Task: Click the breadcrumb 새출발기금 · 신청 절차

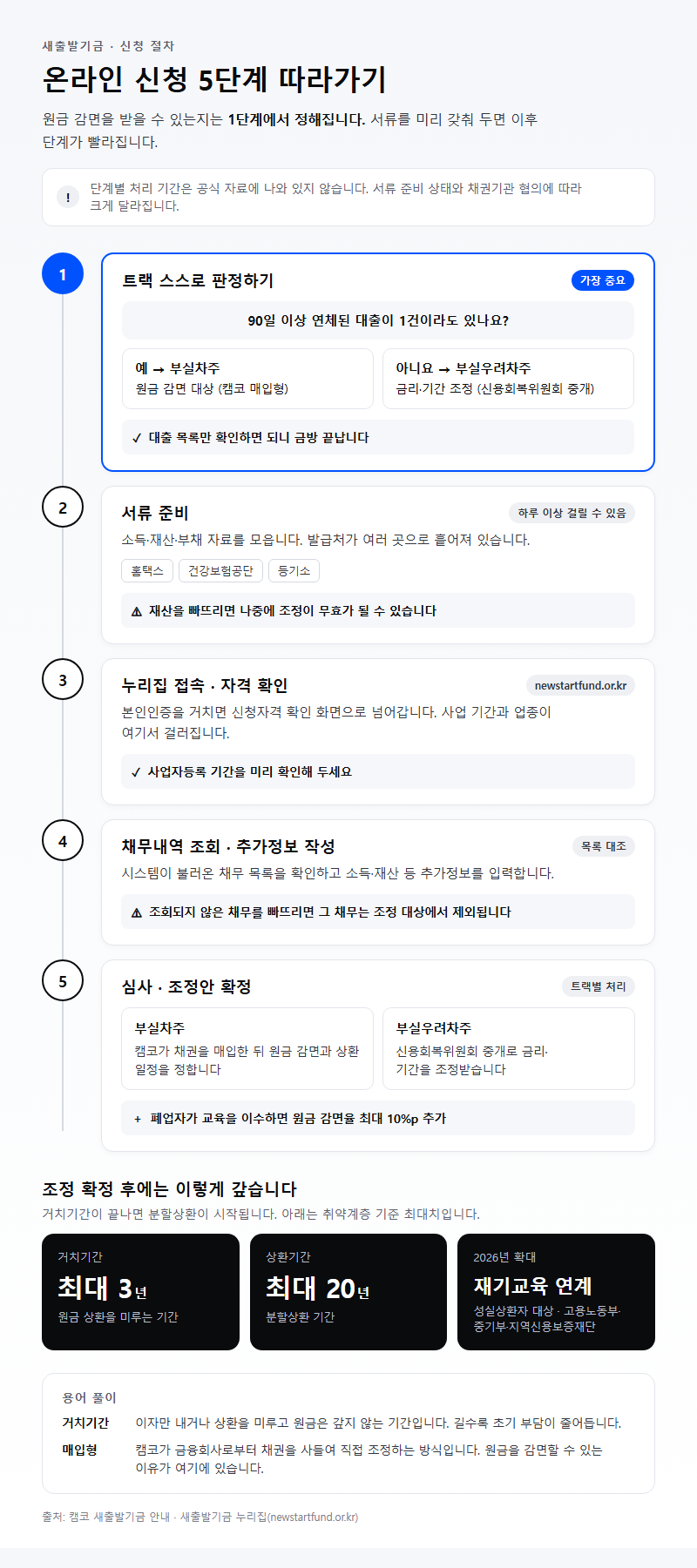Action: (x=108, y=46)
